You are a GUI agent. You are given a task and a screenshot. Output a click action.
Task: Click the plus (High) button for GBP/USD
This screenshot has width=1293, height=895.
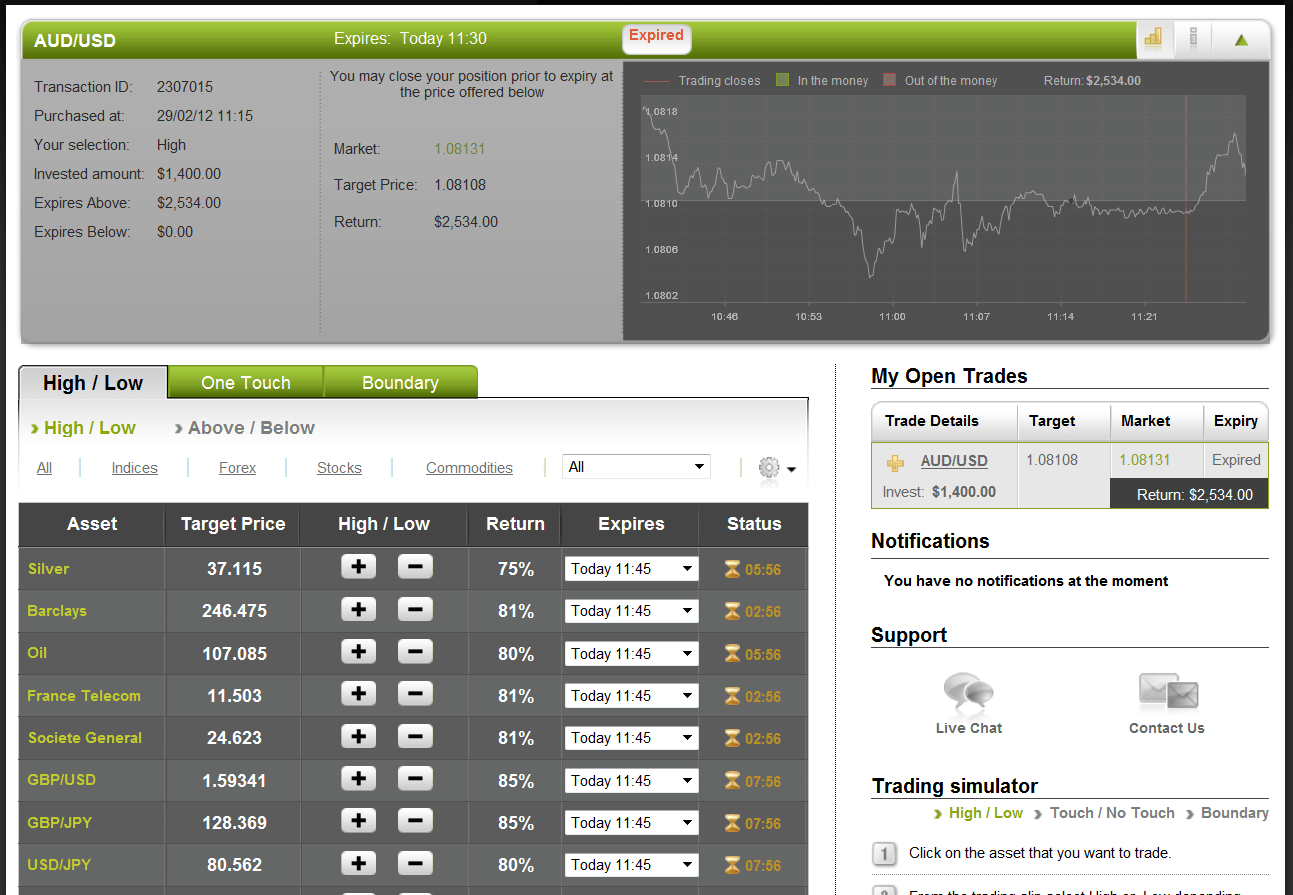tap(358, 779)
